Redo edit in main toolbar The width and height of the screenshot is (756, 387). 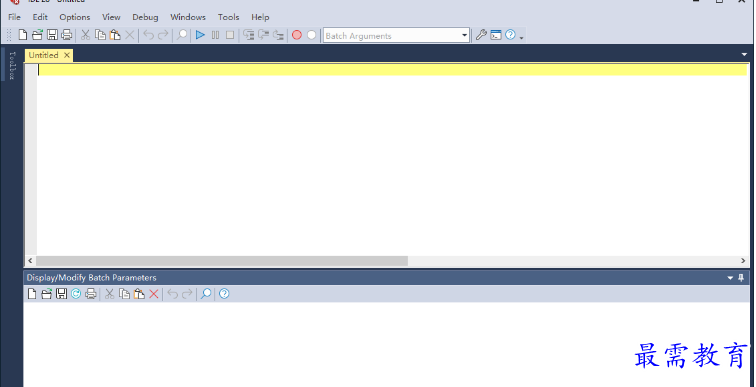point(163,35)
